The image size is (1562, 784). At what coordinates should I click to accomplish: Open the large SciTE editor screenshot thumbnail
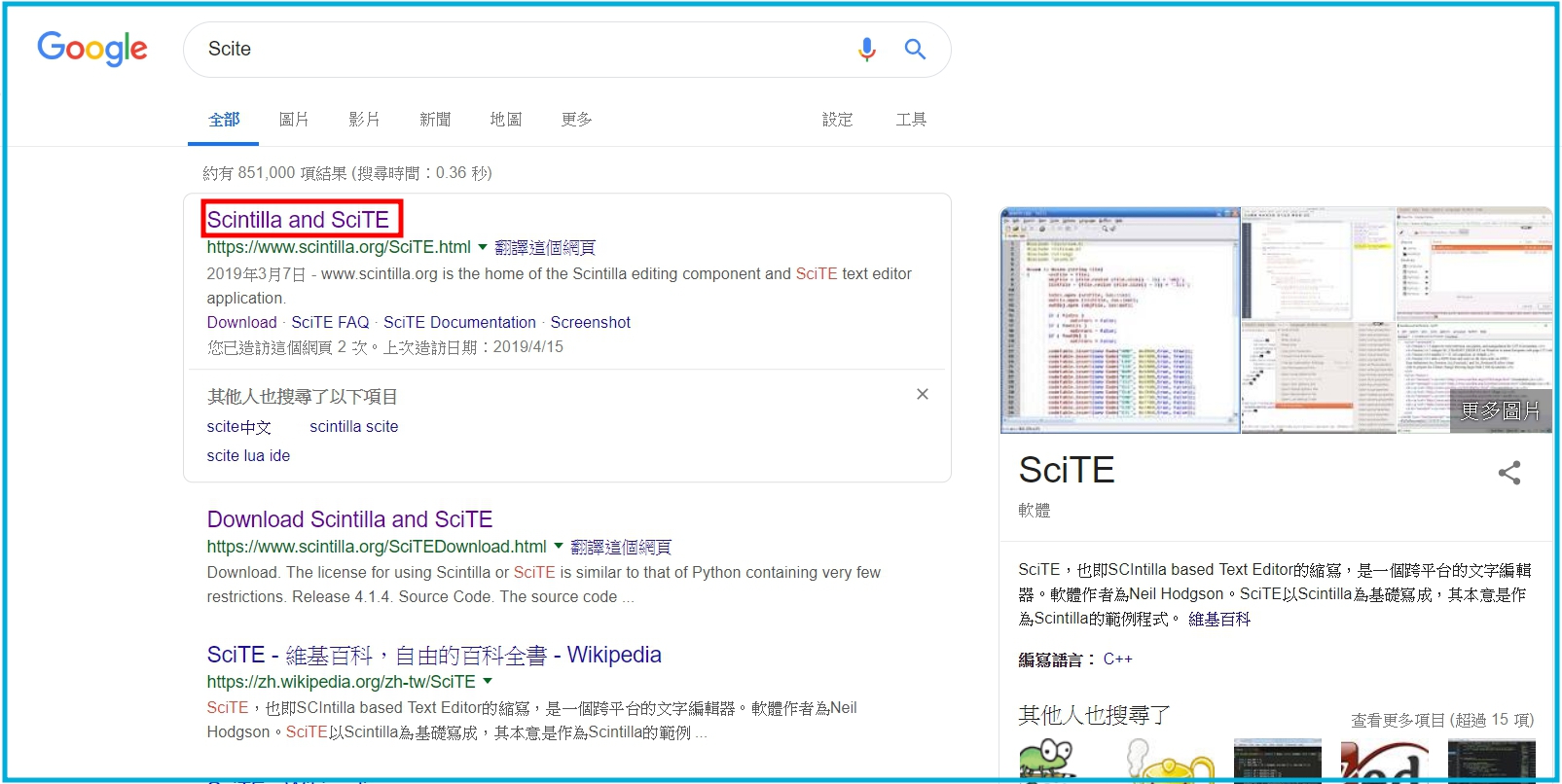1120,320
